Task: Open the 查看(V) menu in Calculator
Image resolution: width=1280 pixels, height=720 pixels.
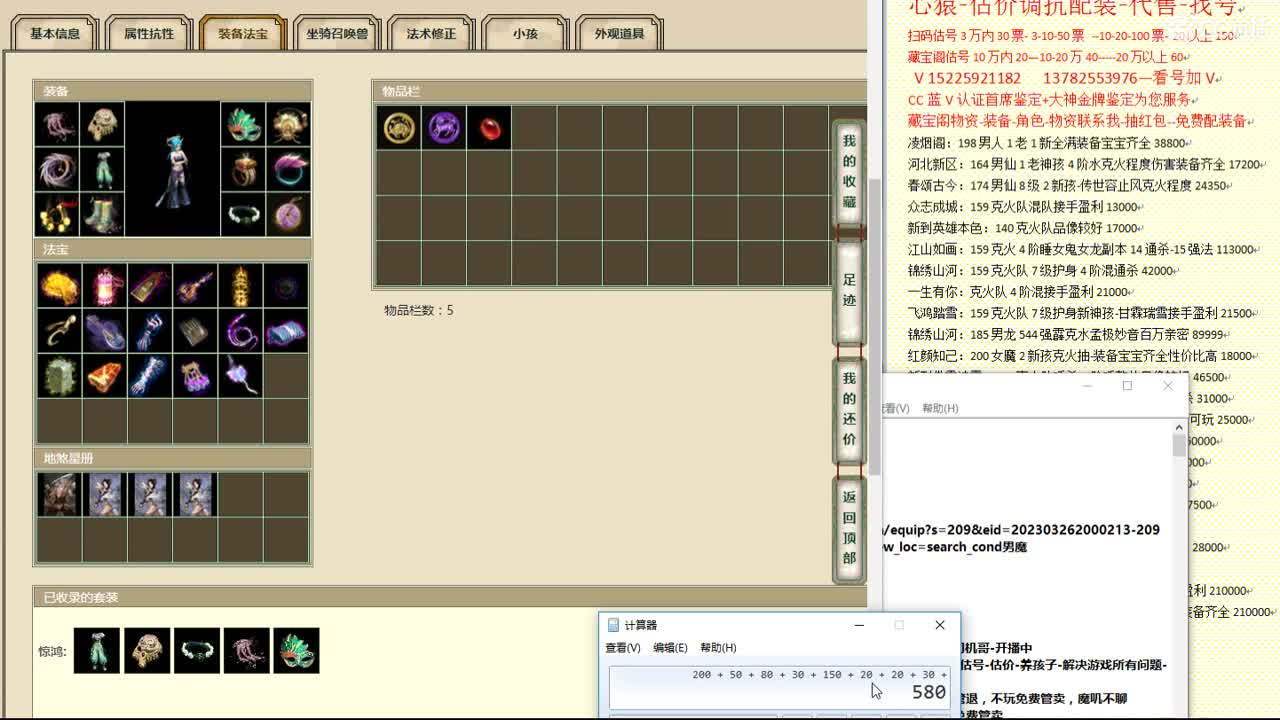Action: coord(623,648)
